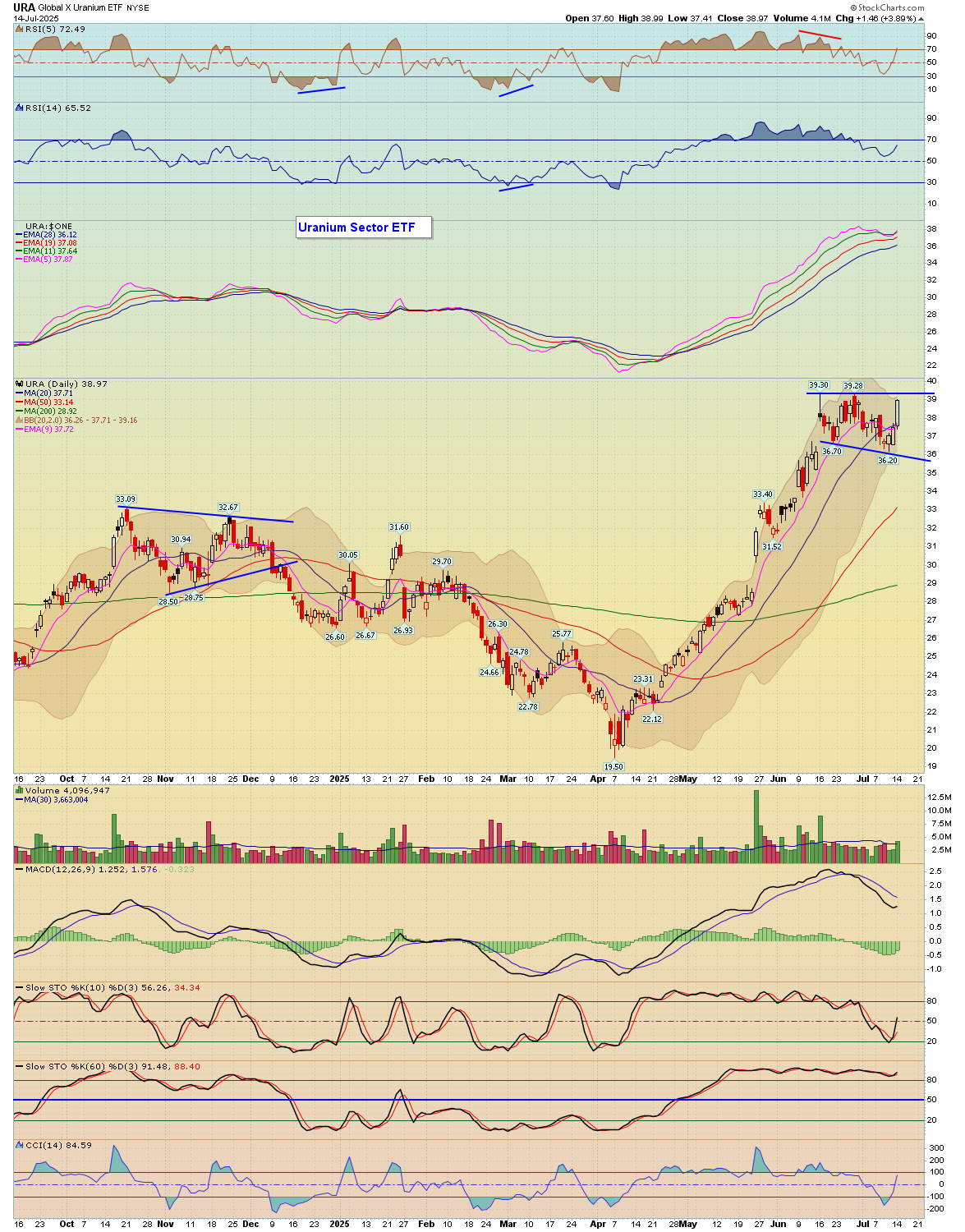Click the red line swatch beside MA(50)

tap(20, 402)
